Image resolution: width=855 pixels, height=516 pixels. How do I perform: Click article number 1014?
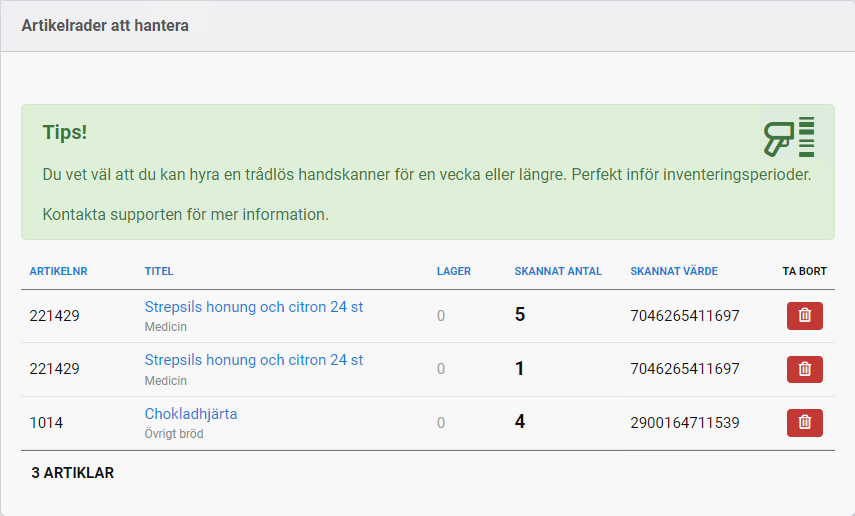point(46,423)
